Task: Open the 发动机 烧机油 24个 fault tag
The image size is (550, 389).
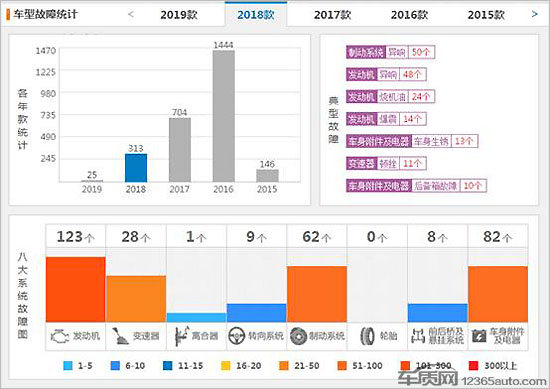Action: (x=390, y=96)
